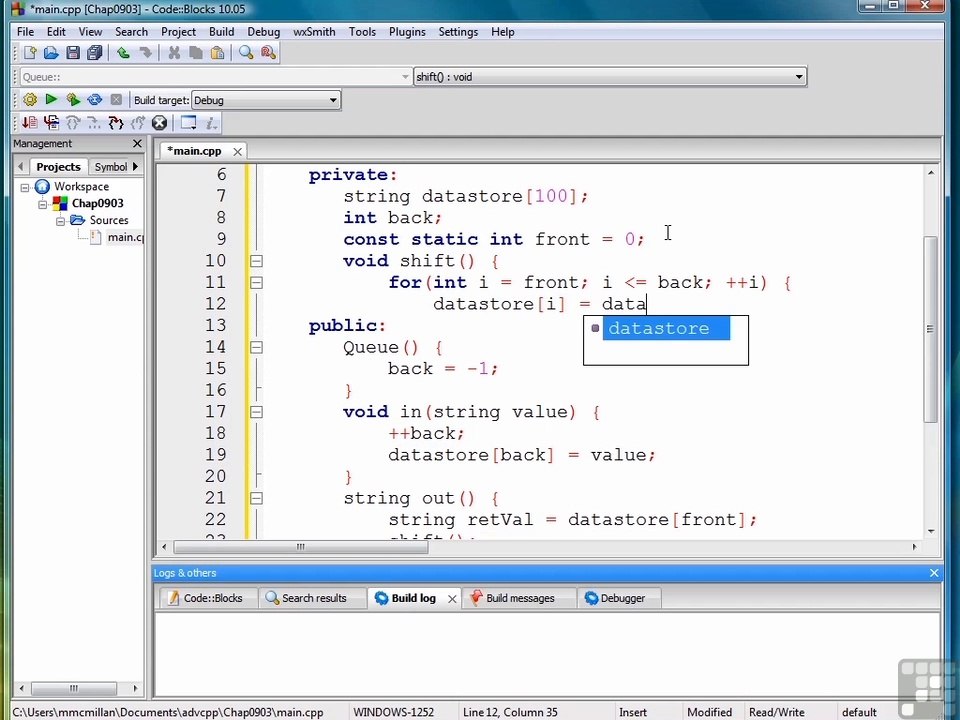
Task: Click the Open file folder icon
Action: pyautogui.click(x=51, y=53)
